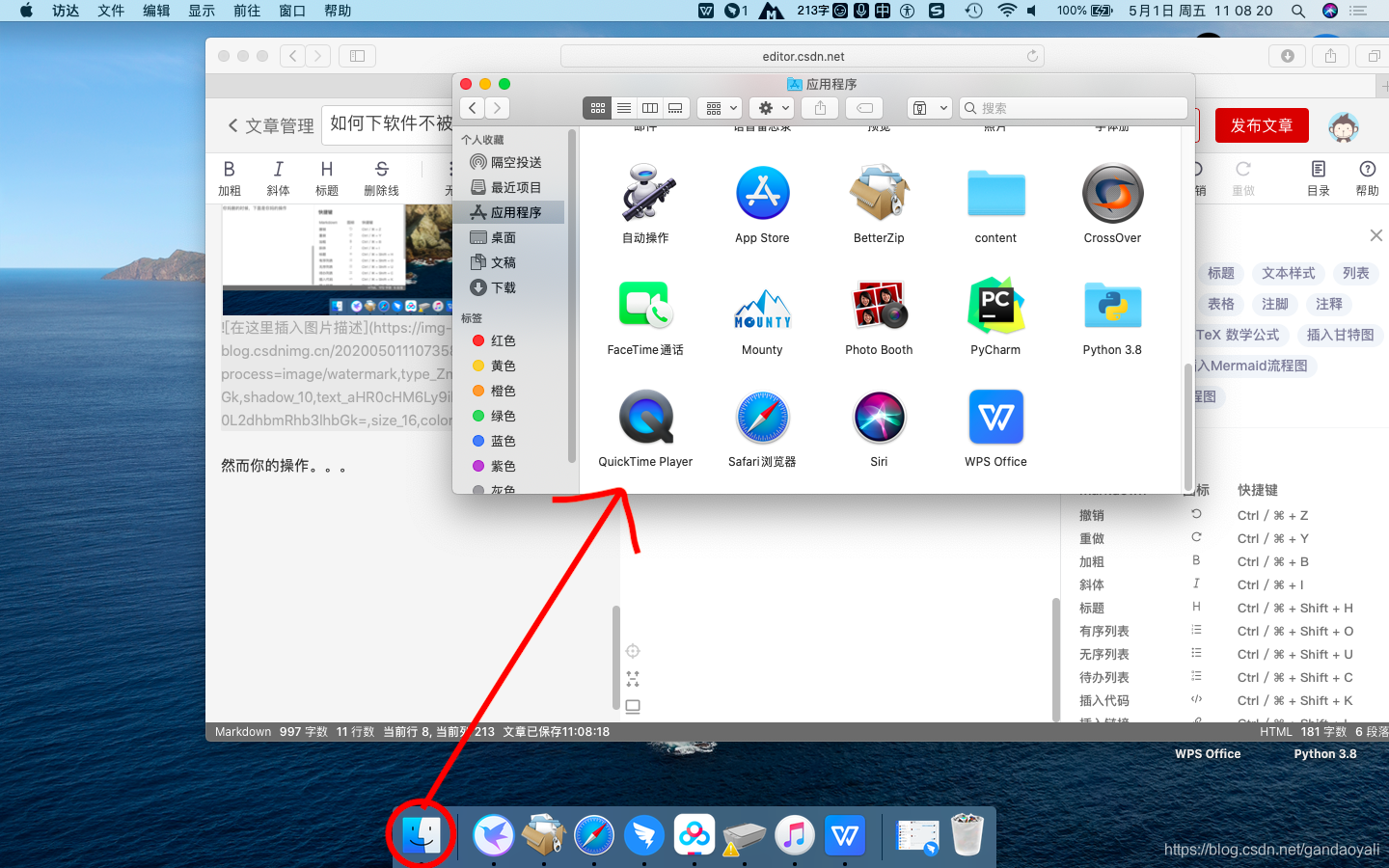Select 下载 in Finder sidebar
1389x868 pixels.
(x=510, y=287)
